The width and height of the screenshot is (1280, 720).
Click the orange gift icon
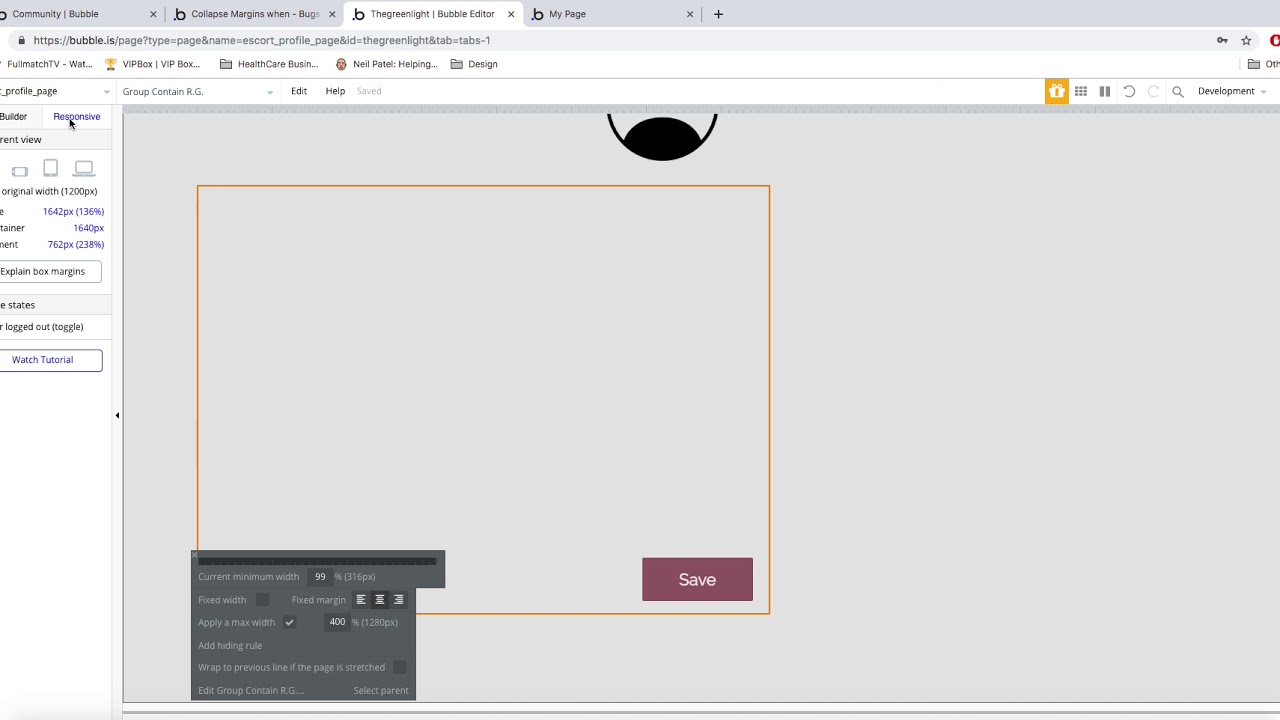click(1057, 91)
